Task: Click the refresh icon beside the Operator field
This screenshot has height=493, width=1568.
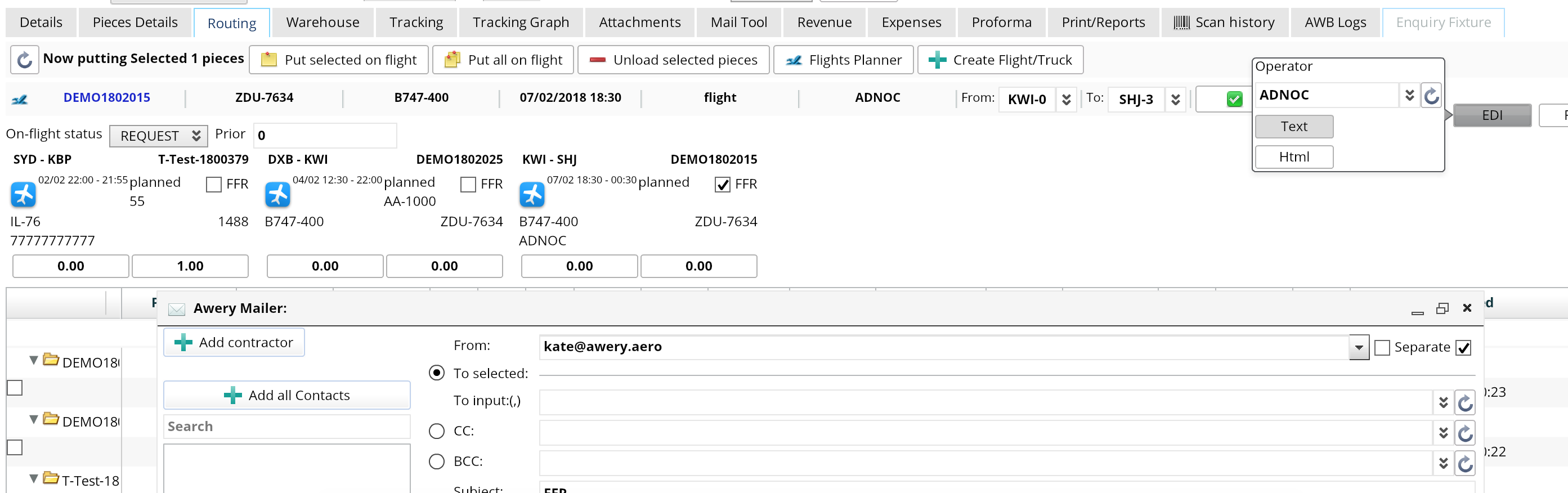Action: click(x=1431, y=96)
